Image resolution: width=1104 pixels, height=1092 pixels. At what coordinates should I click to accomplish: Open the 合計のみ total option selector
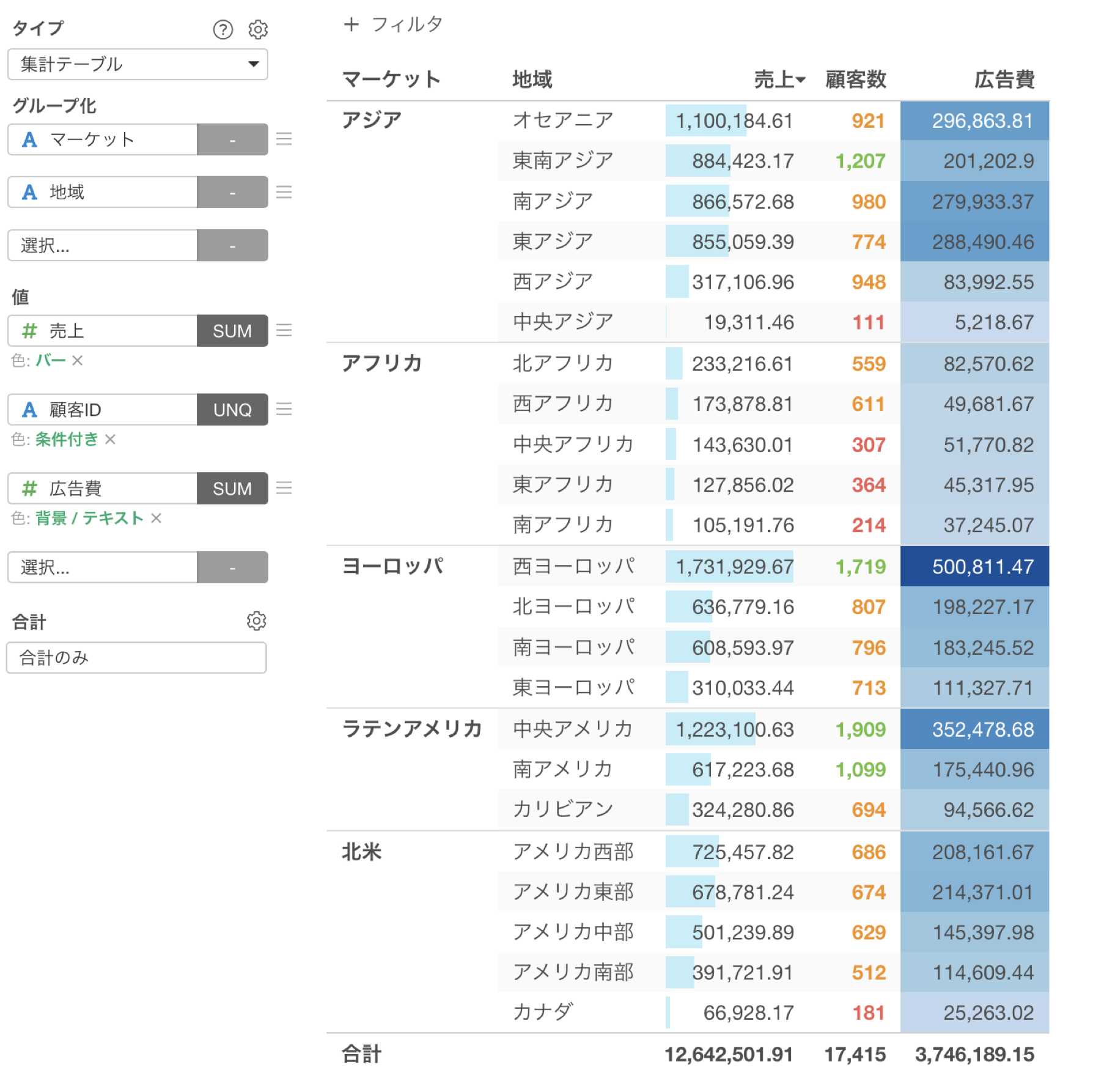pos(136,657)
